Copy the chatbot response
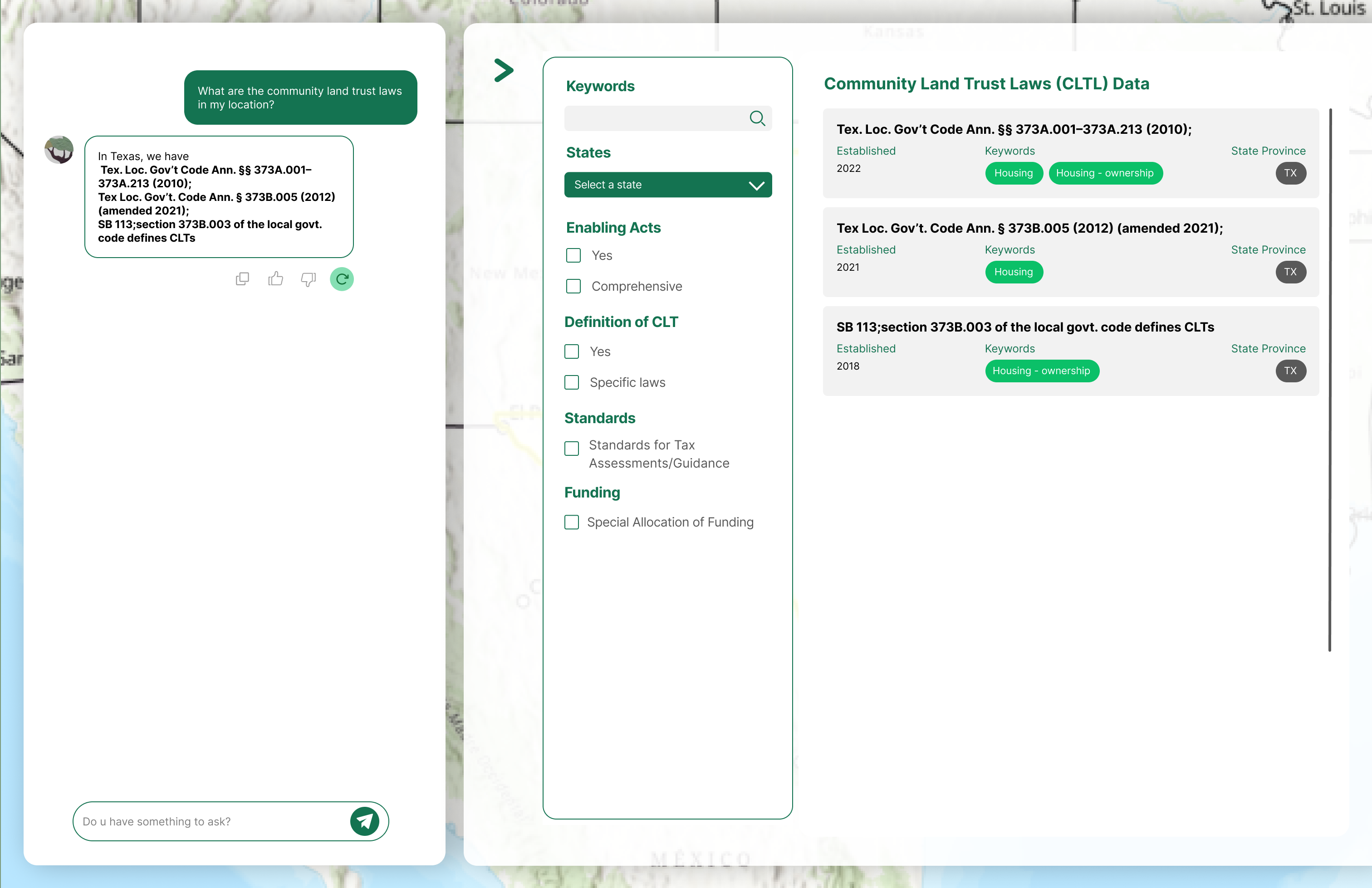The image size is (1372, 888). click(x=242, y=279)
